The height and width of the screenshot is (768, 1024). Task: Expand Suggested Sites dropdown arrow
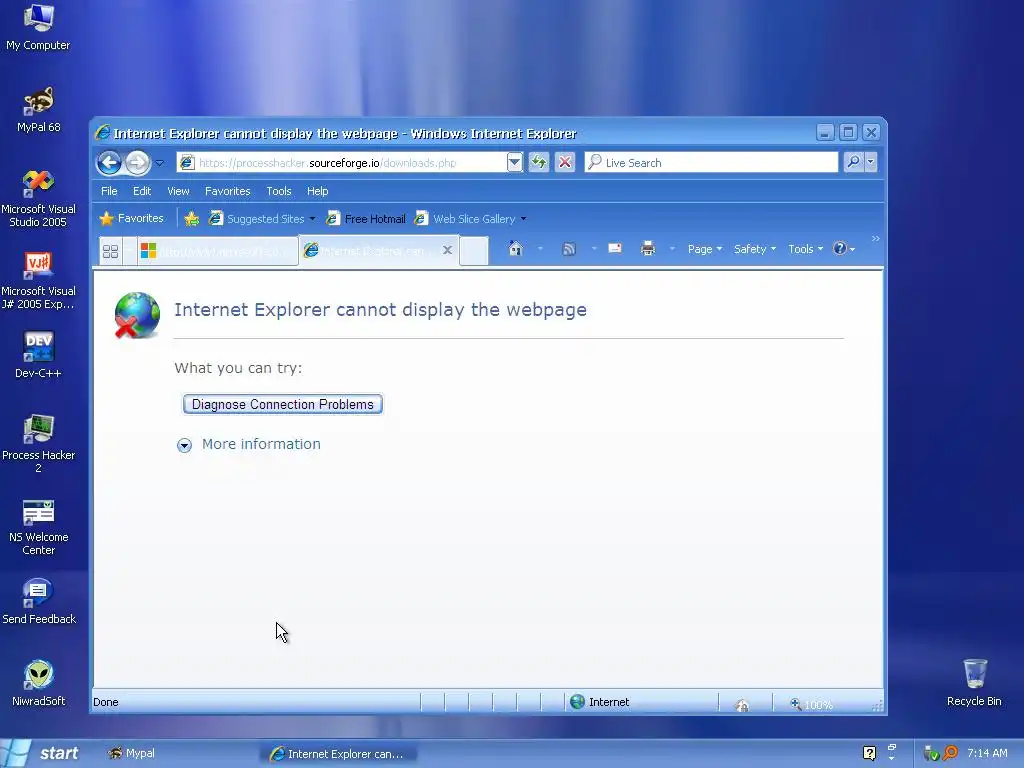click(312, 219)
